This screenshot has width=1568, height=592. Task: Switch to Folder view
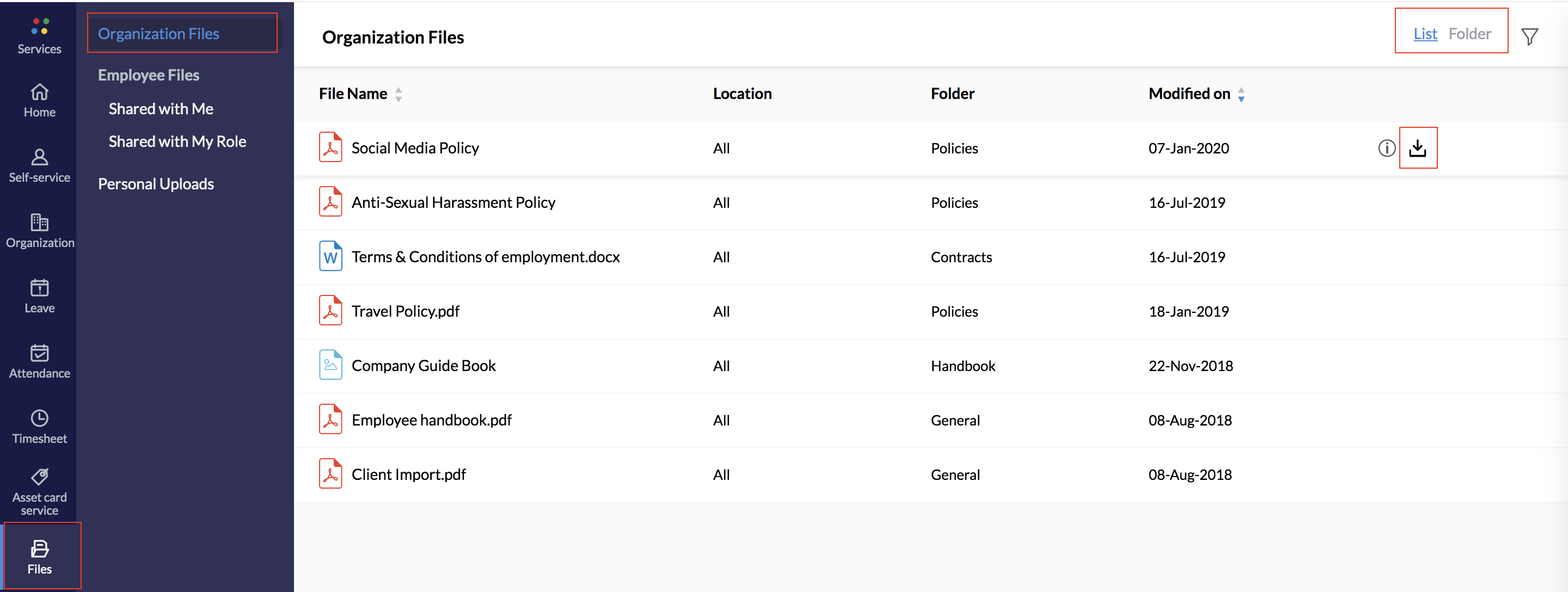tap(1469, 34)
